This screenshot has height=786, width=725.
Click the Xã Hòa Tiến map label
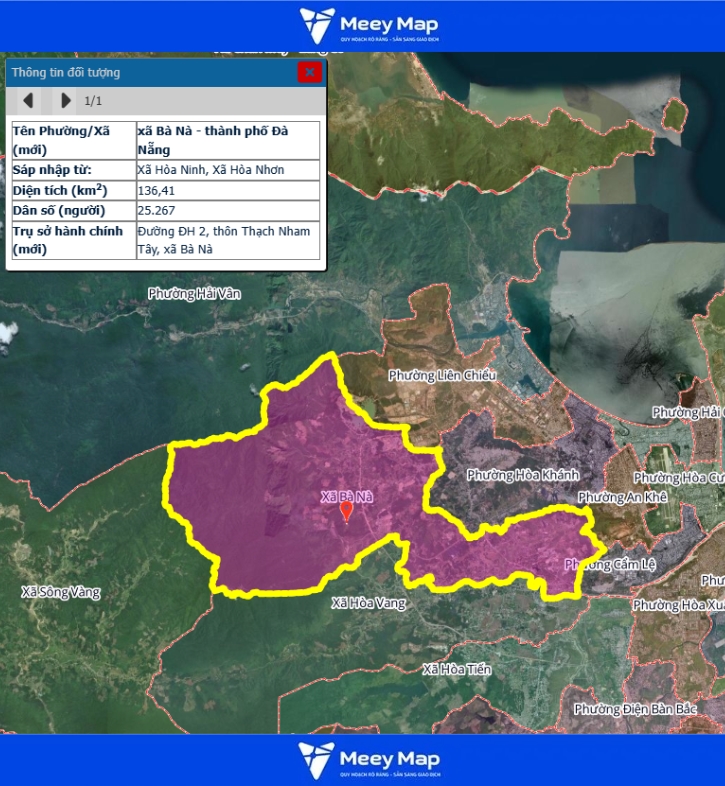click(456, 668)
